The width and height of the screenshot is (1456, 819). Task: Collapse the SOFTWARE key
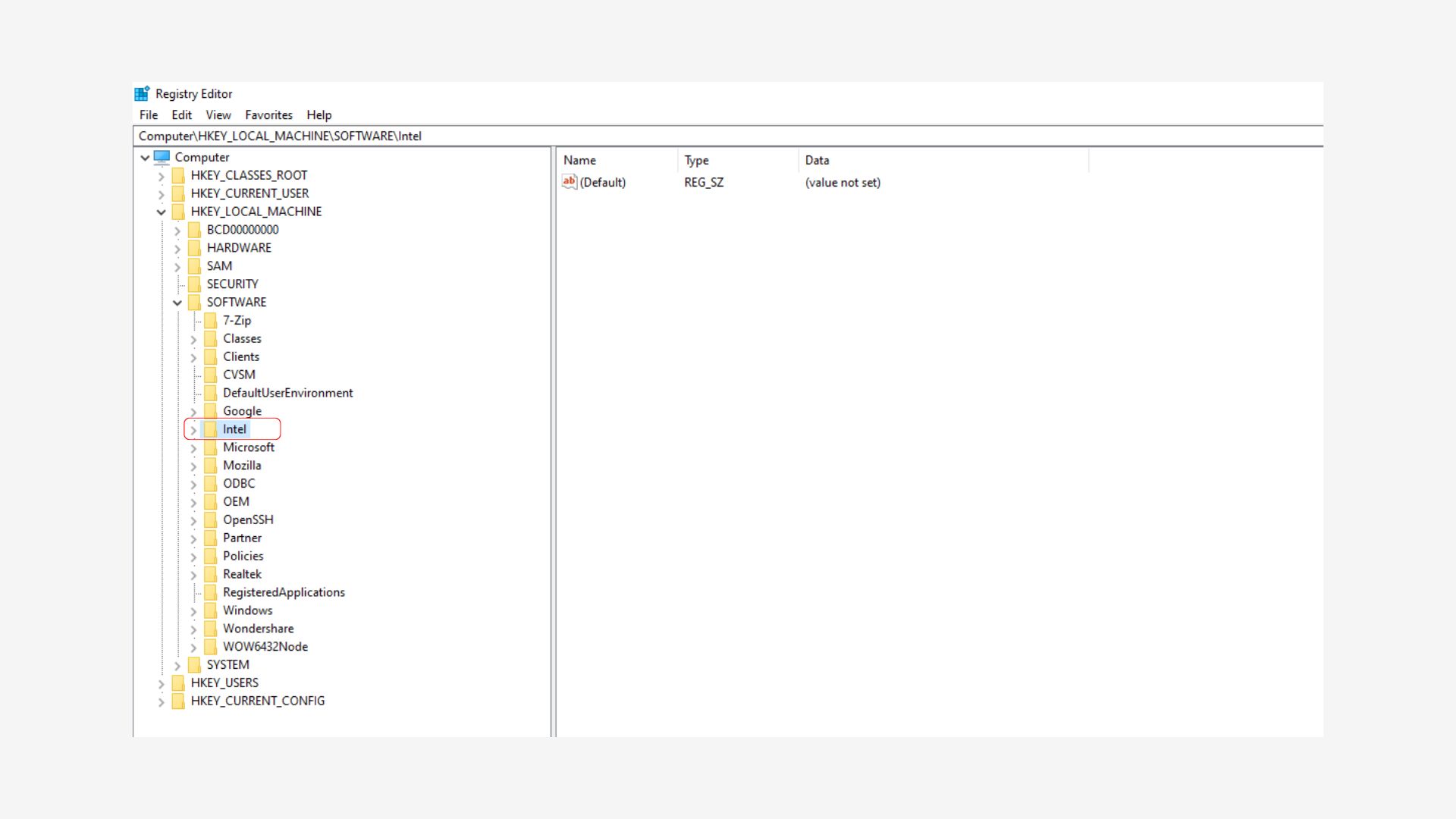click(x=177, y=303)
